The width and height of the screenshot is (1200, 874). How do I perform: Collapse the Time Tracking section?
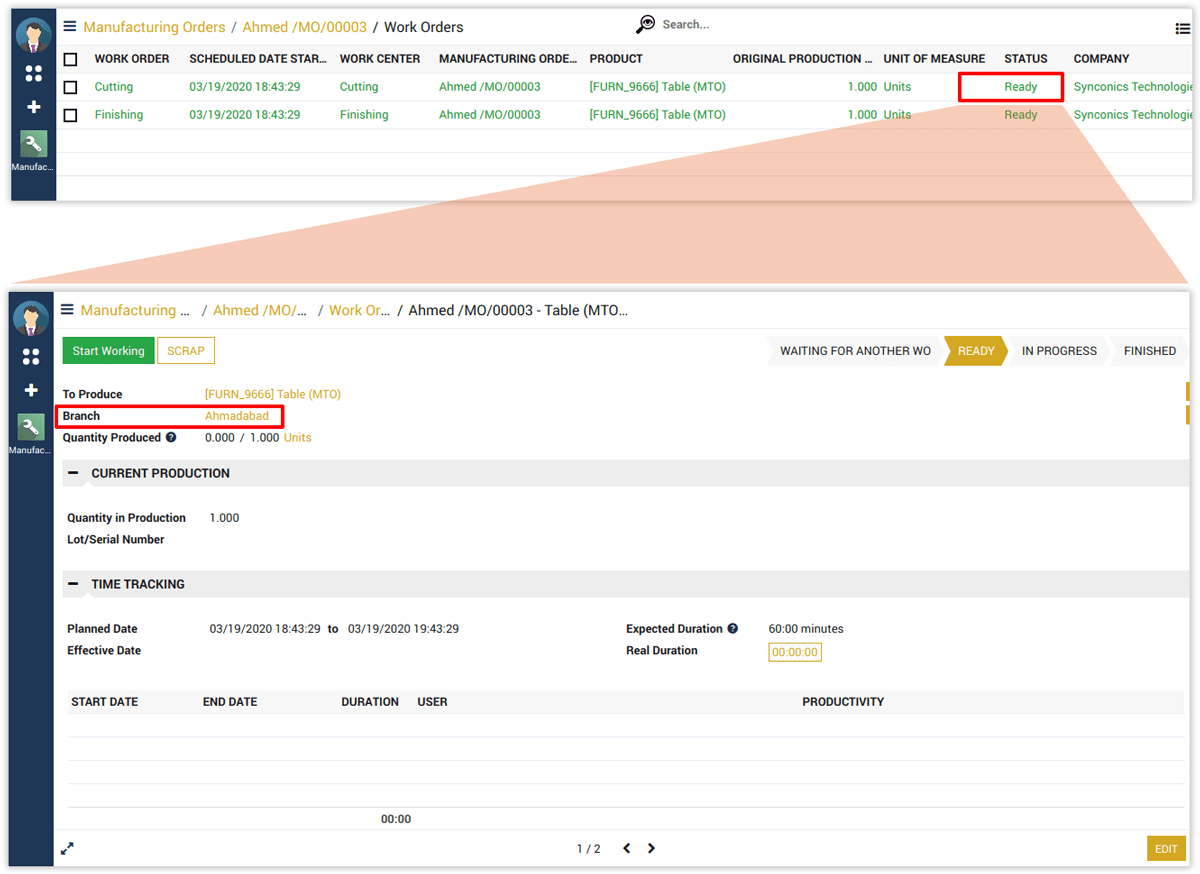click(x=73, y=584)
